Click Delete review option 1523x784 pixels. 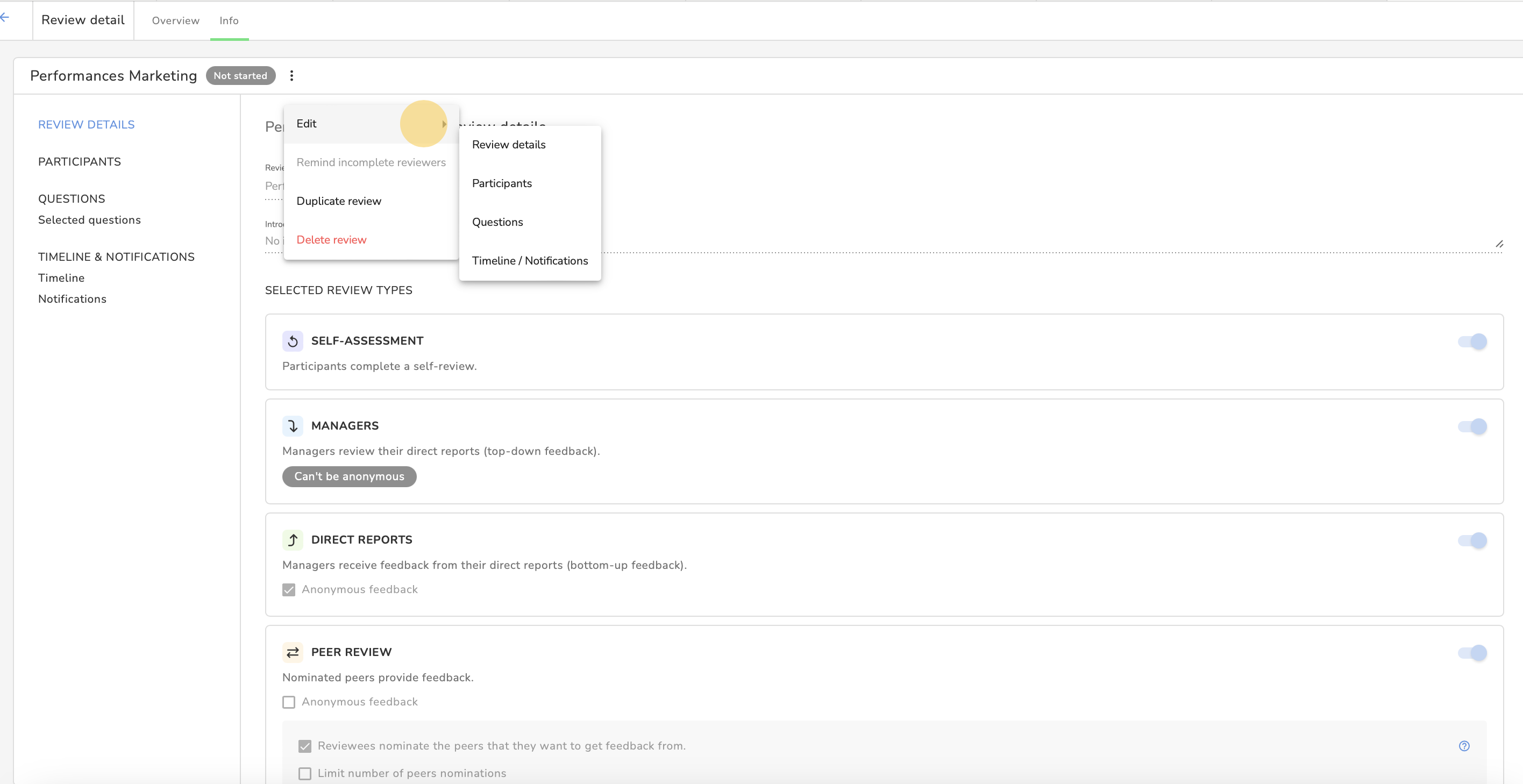[331, 240]
